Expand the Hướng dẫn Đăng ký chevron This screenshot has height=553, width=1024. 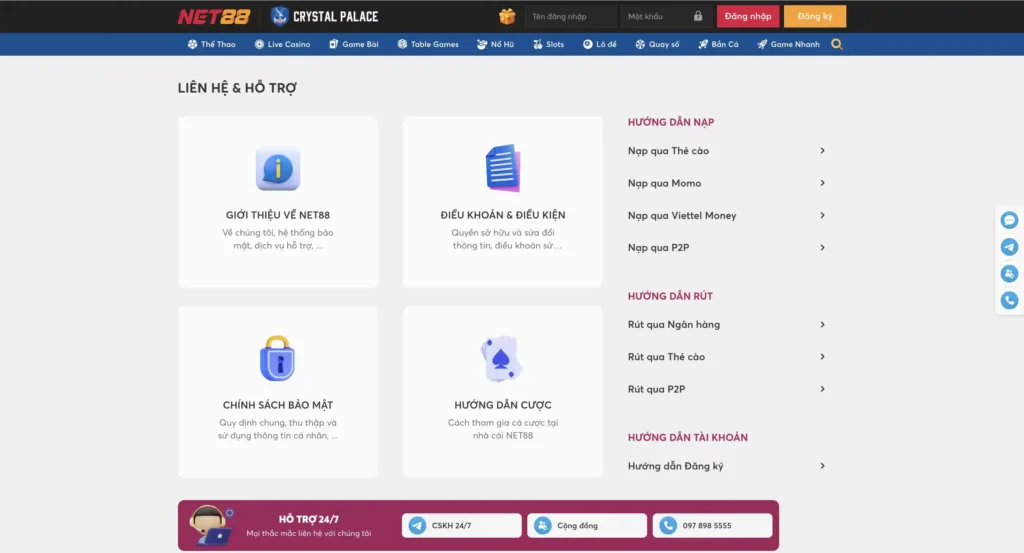tap(822, 466)
